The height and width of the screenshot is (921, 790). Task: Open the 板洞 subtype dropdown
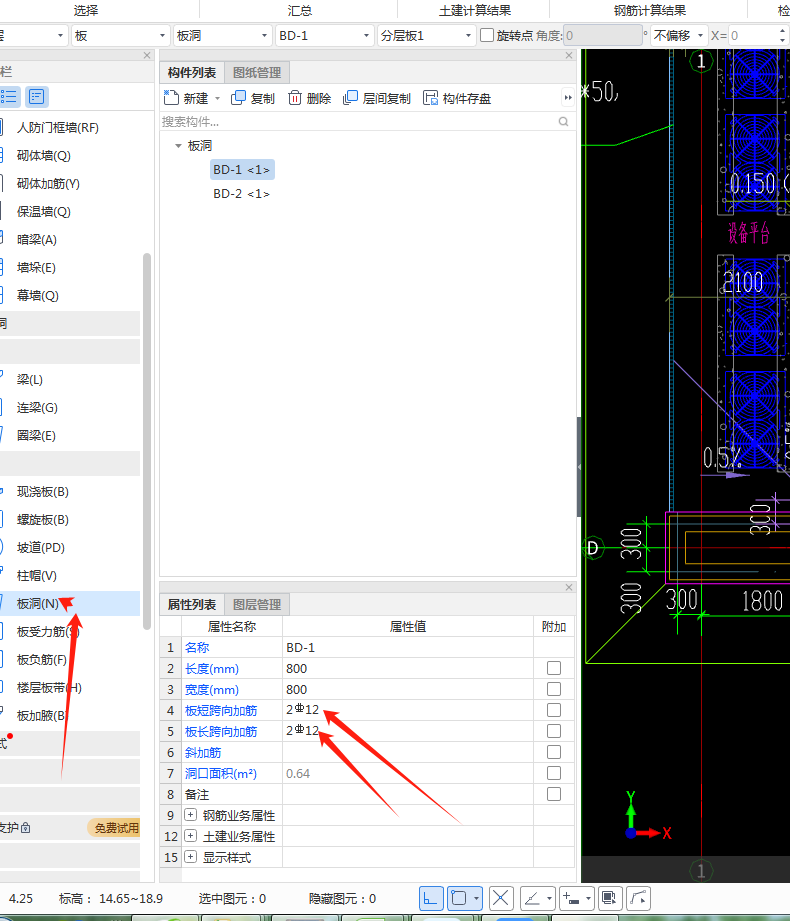pyautogui.click(x=223, y=35)
